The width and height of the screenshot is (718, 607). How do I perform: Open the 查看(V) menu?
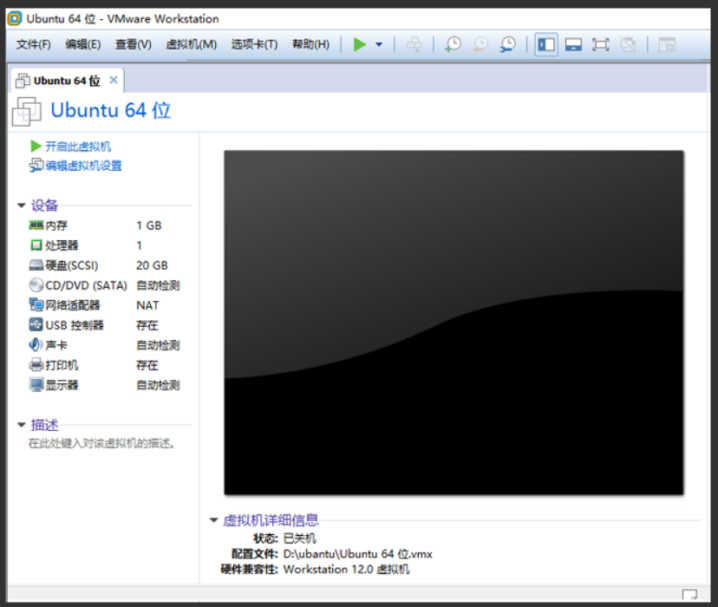(x=133, y=44)
